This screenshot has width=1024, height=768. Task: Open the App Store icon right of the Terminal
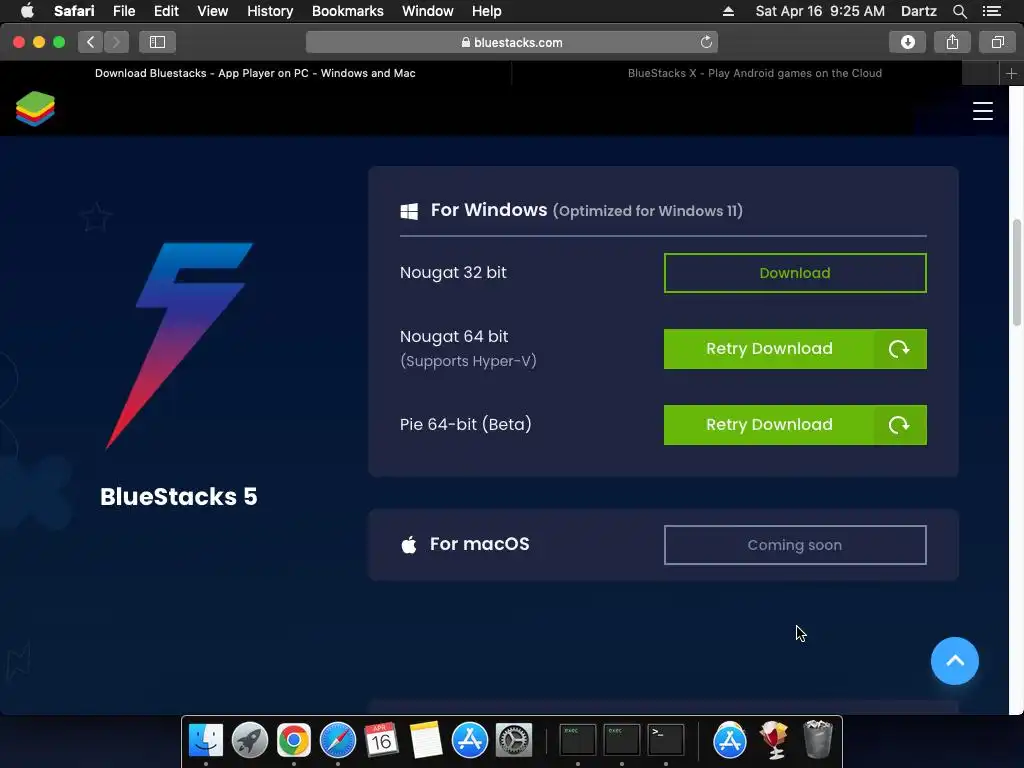(x=729, y=740)
